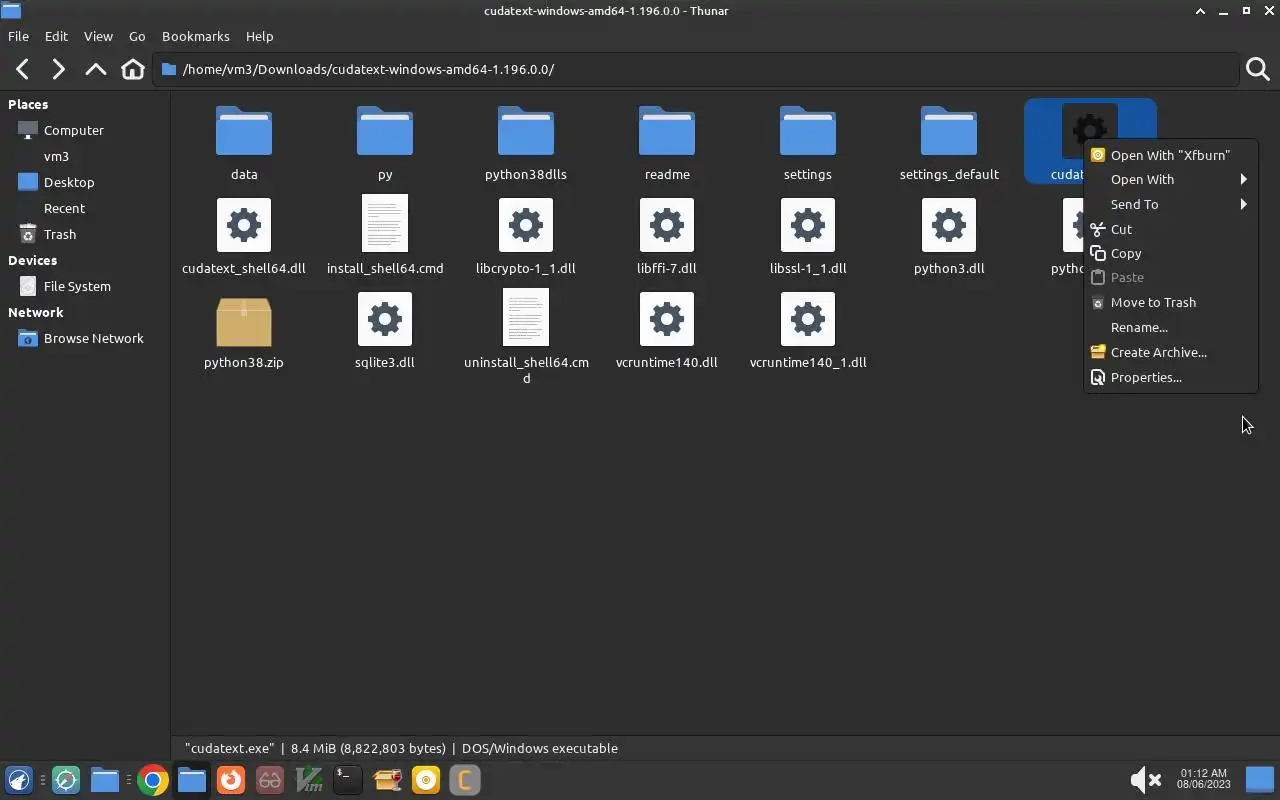Open the Go menu
1280x800 pixels.
137,36
